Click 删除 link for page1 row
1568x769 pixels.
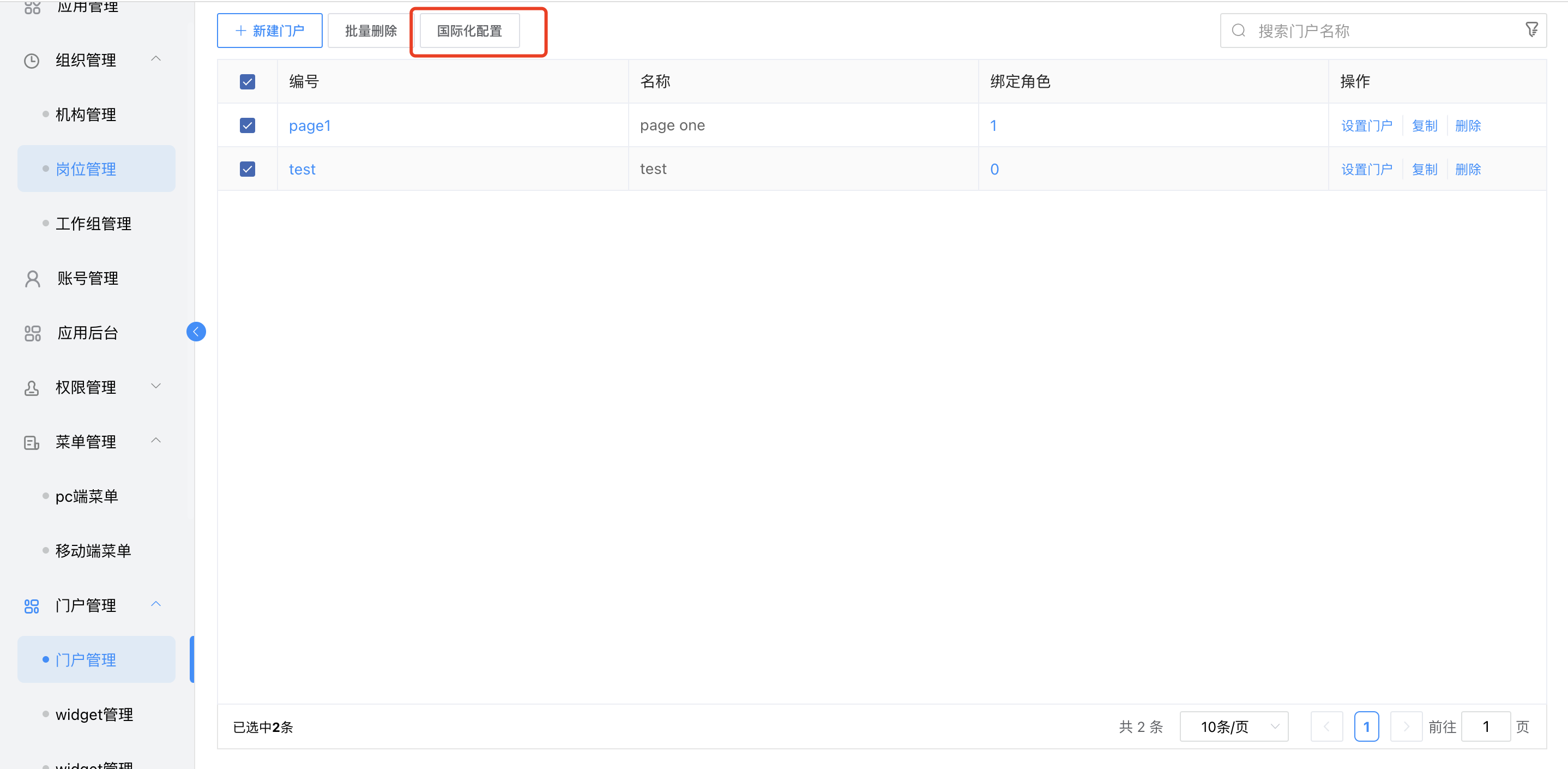point(1468,126)
